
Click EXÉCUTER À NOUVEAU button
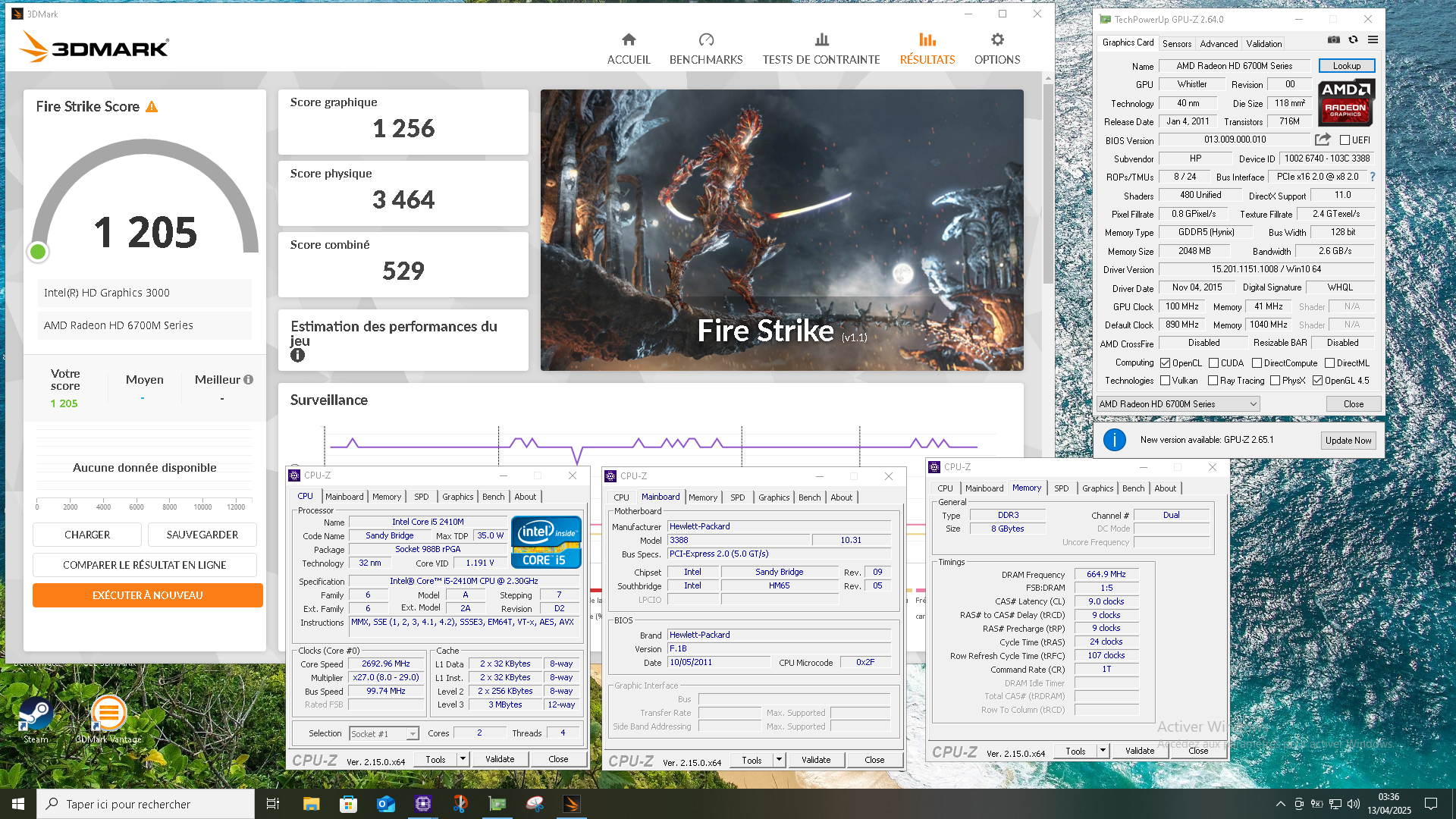click(148, 595)
